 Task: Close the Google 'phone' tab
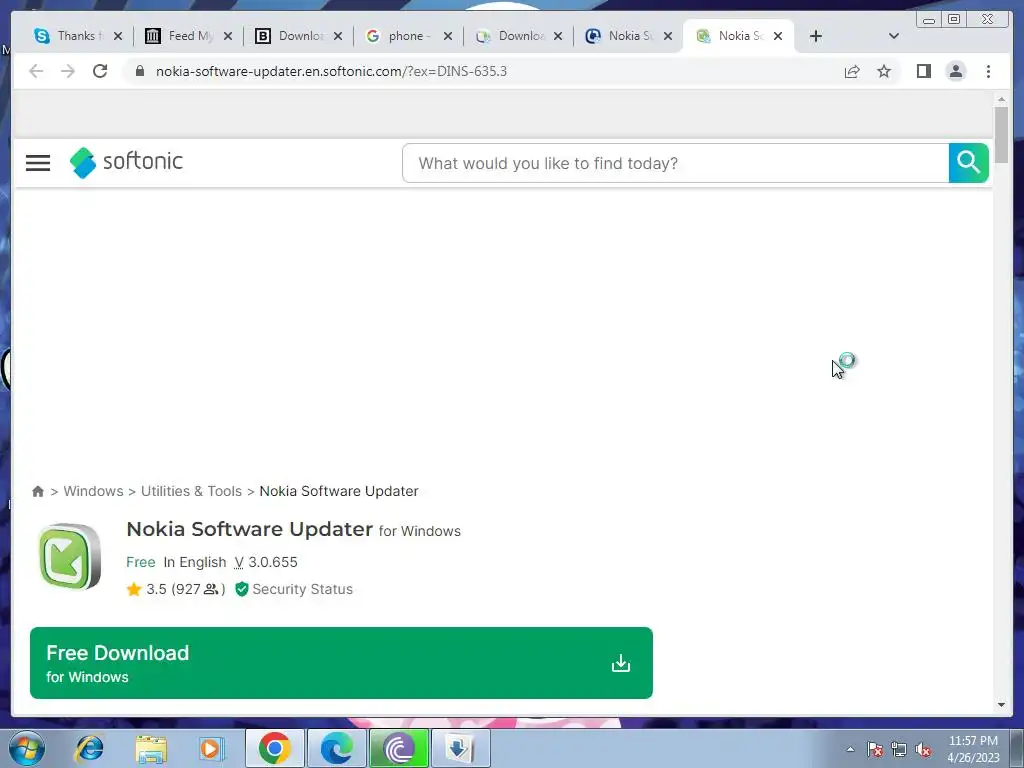pyautogui.click(x=448, y=36)
